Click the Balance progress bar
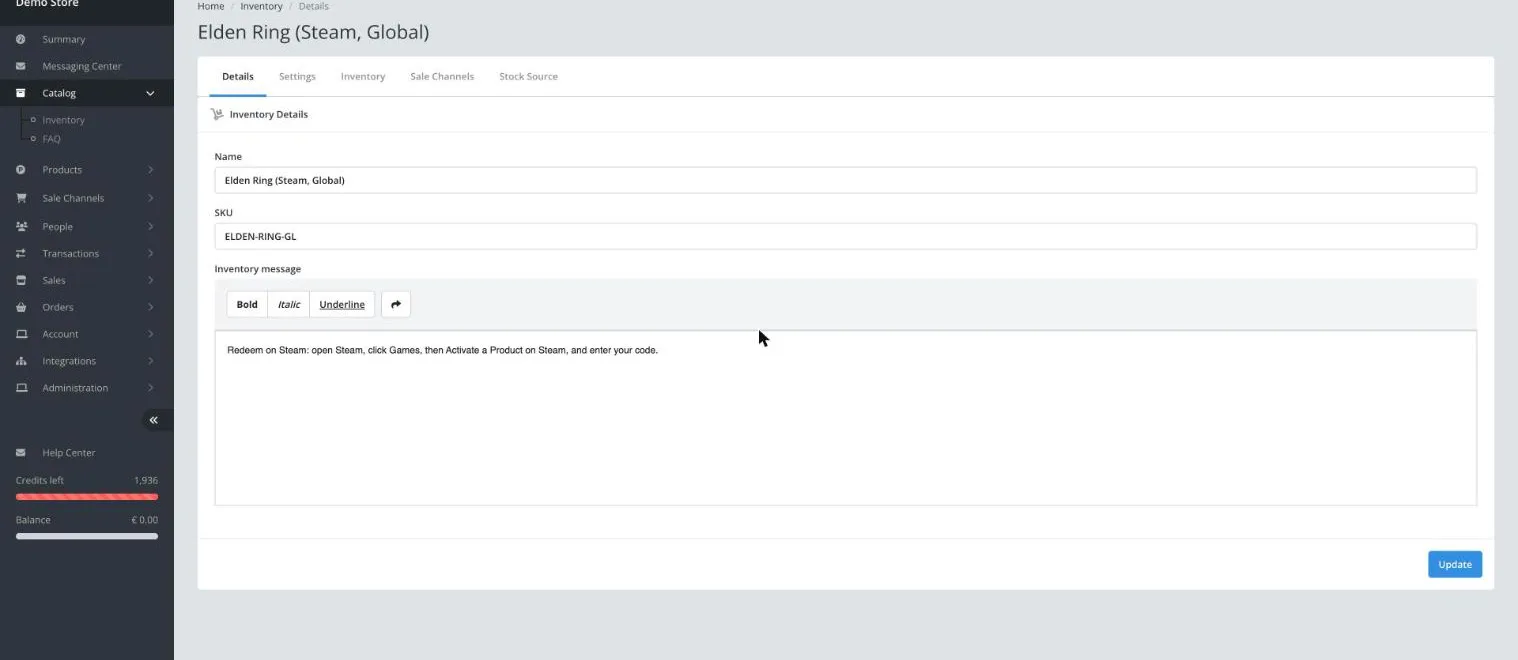 click(x=87, y=536)
